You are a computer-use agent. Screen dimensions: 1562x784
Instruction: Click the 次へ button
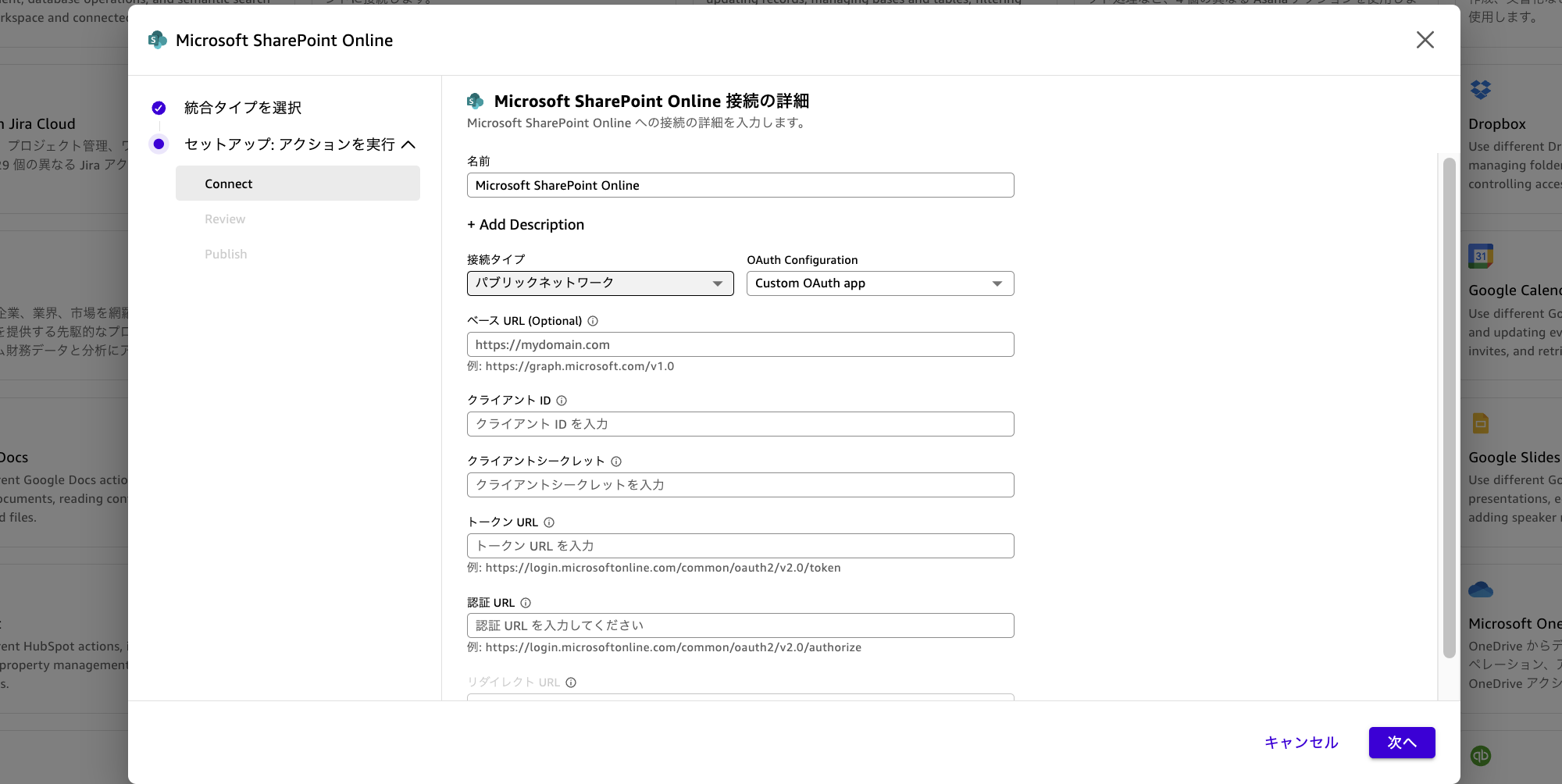(x=1402, y=743)
